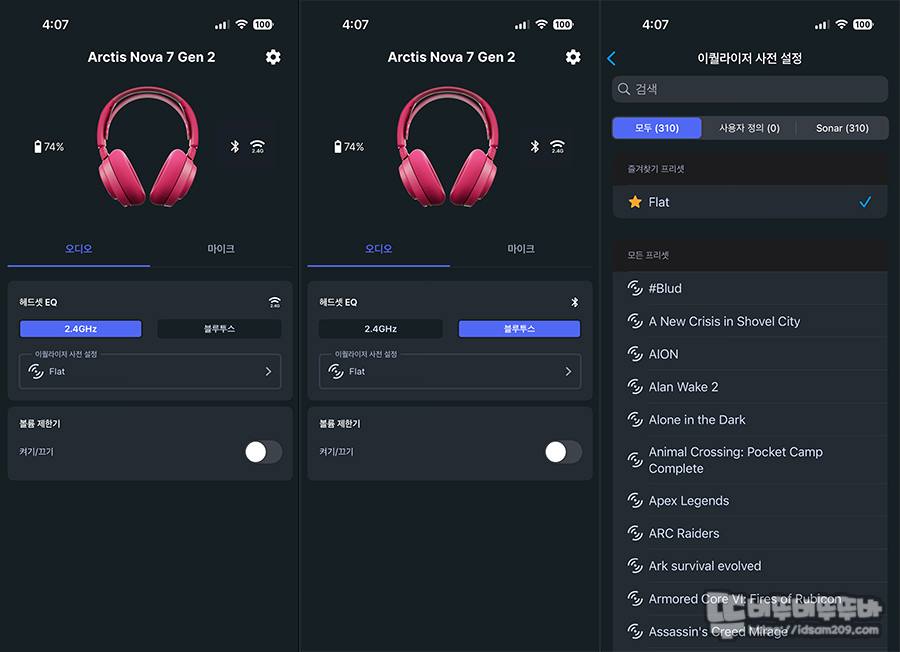Tap preset icon next to ARC Raiders
Image resolution: width=900 pixels, height=652 pixels.
[x=635, y=533]
